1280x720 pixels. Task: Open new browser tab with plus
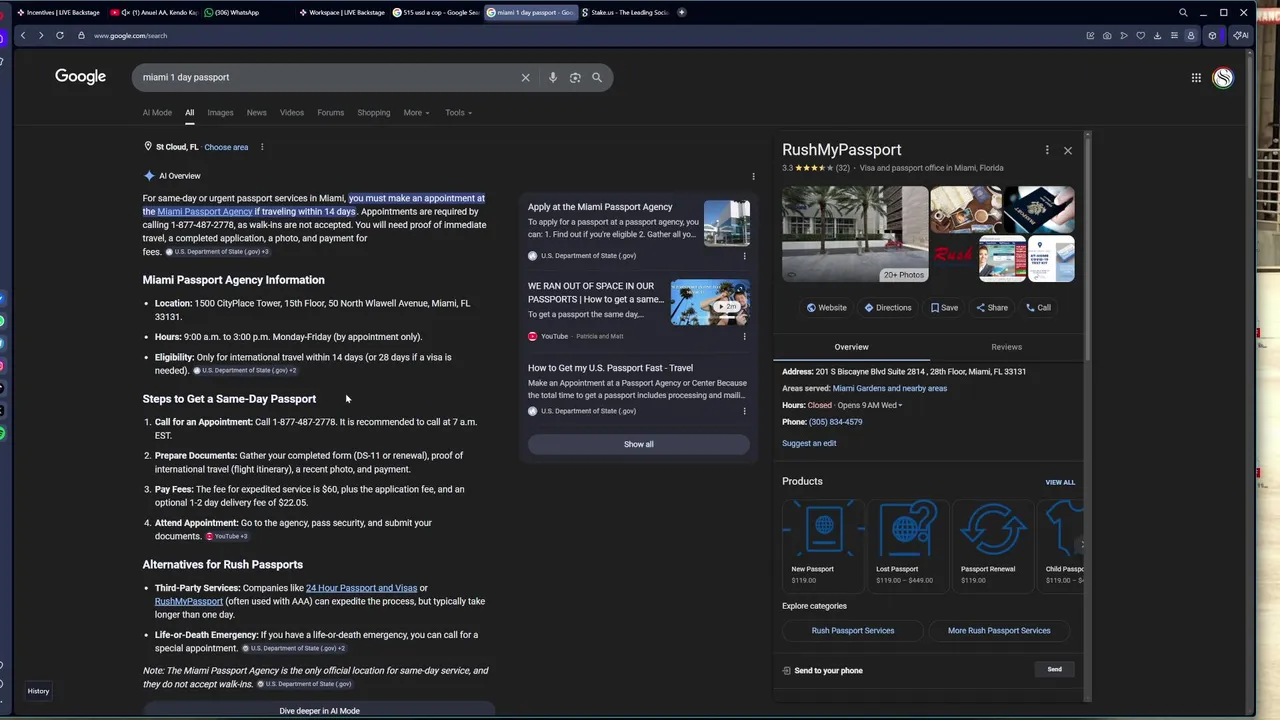click(x=682, y=12)
